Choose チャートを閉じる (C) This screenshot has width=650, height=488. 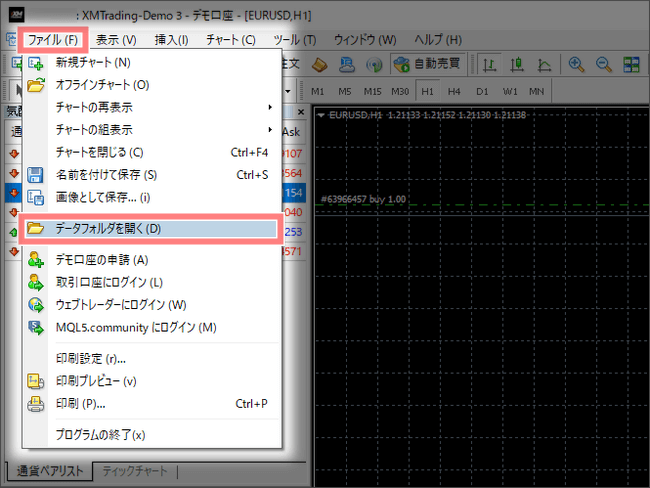(152, 153)
